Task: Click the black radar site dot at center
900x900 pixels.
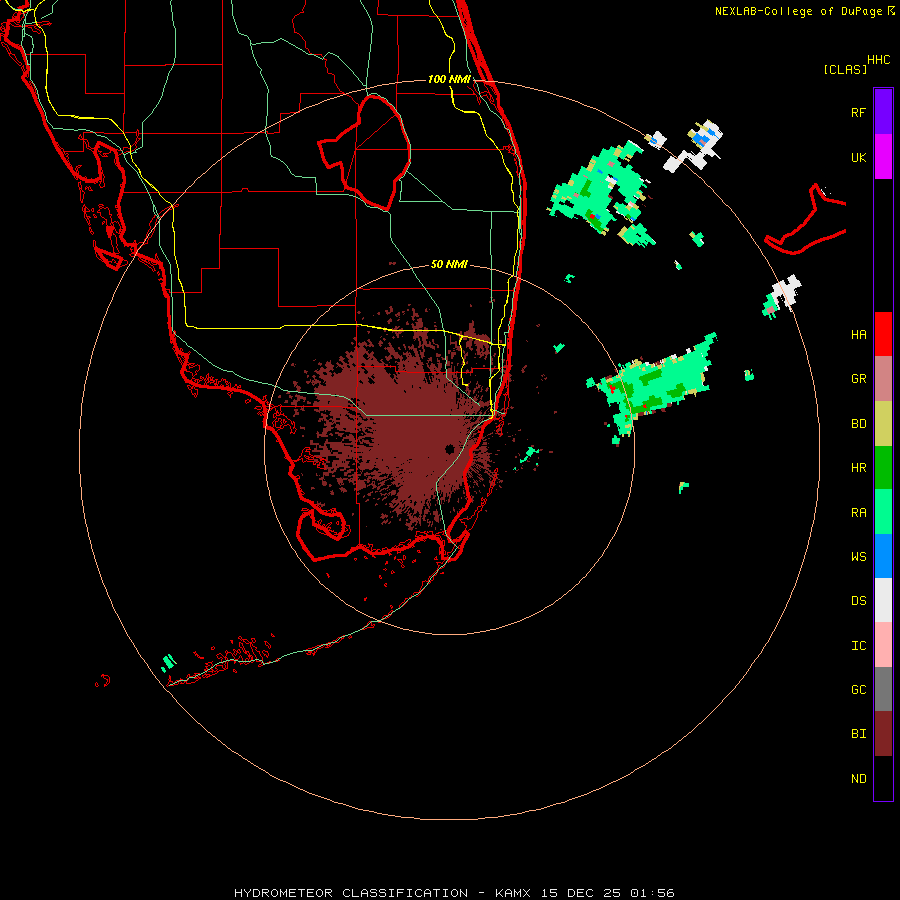Action: coord(449,449)
